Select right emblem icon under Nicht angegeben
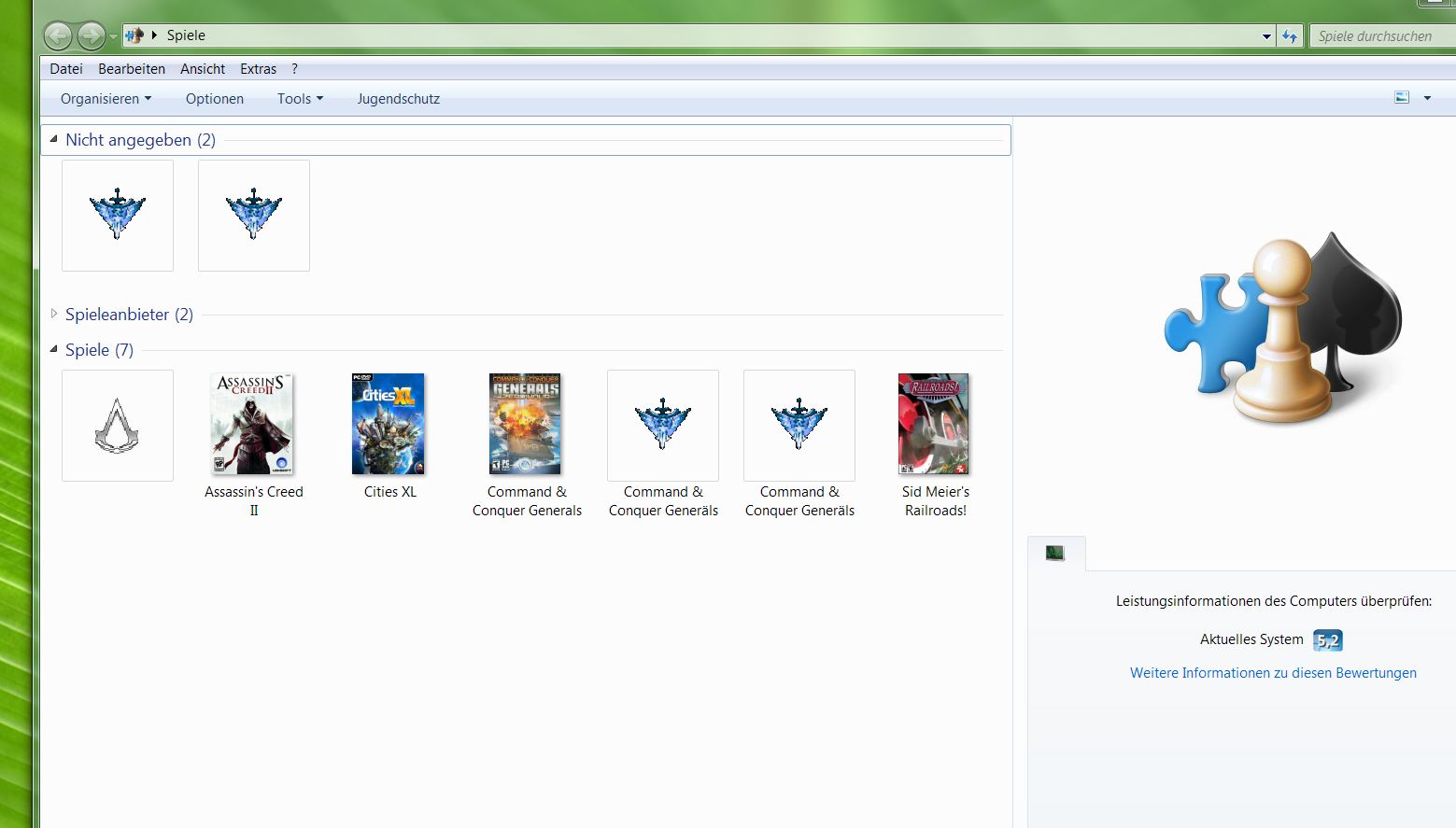 pyautogui.click(x=254, y=216)
